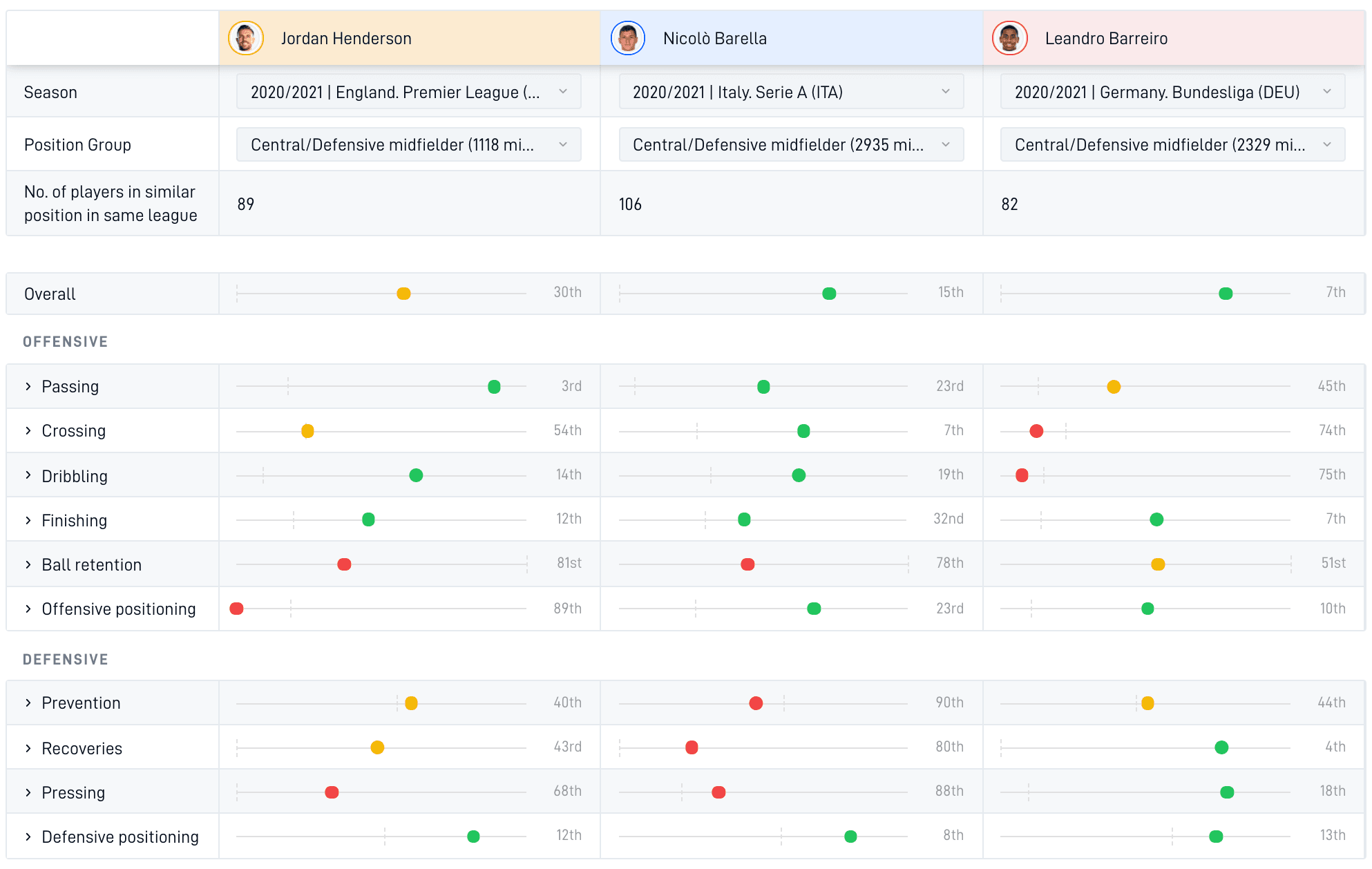The image size is (1372, 869).
Task: Open Henderson's Position Group dropdown
Action: point(409,144)
